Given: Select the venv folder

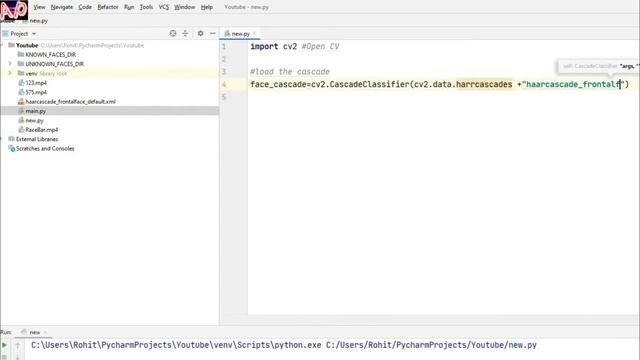Looking at the screenshot, I should pos(31,73).
